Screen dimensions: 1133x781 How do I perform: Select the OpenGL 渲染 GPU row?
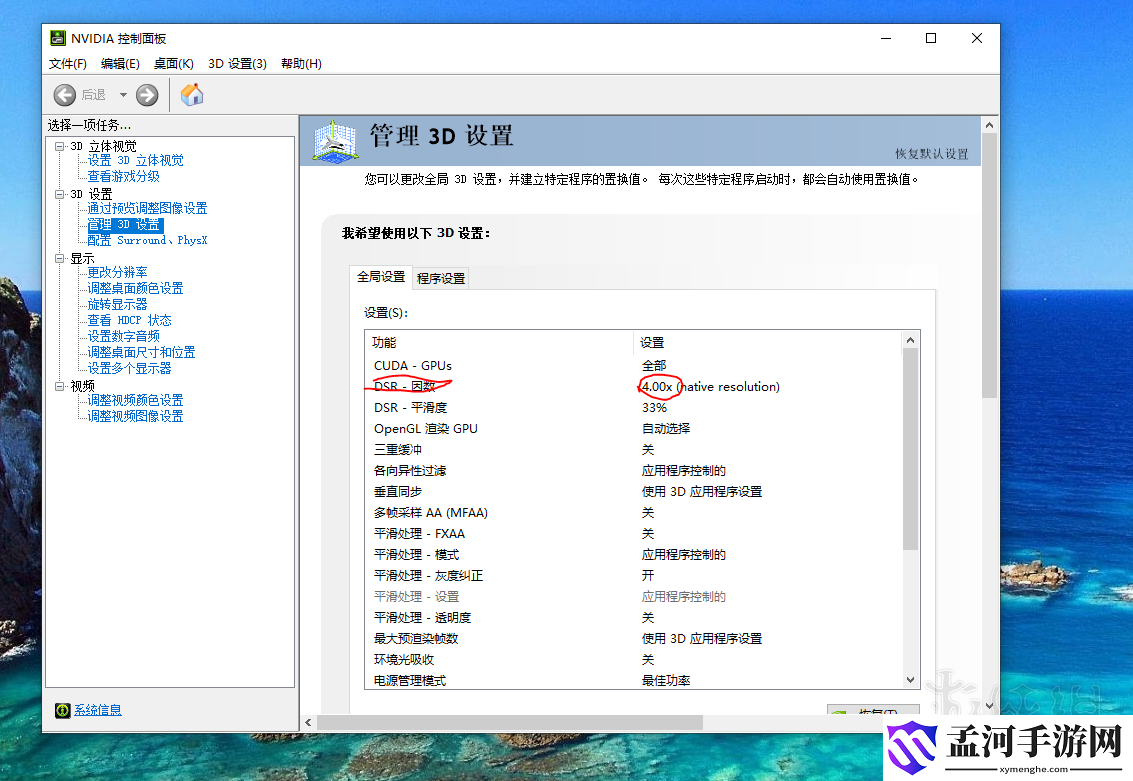coord(634,428)
